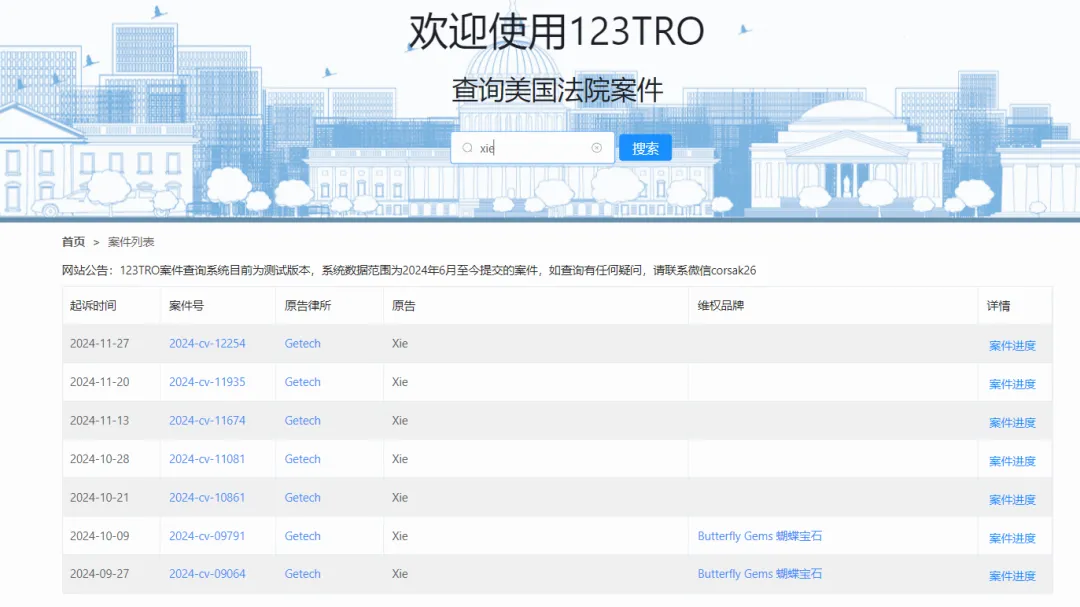Click Getech in the 2024-11-13 row
This screenshot has width=1080, height=607.
pyautogui.click(x=302, y=420)
